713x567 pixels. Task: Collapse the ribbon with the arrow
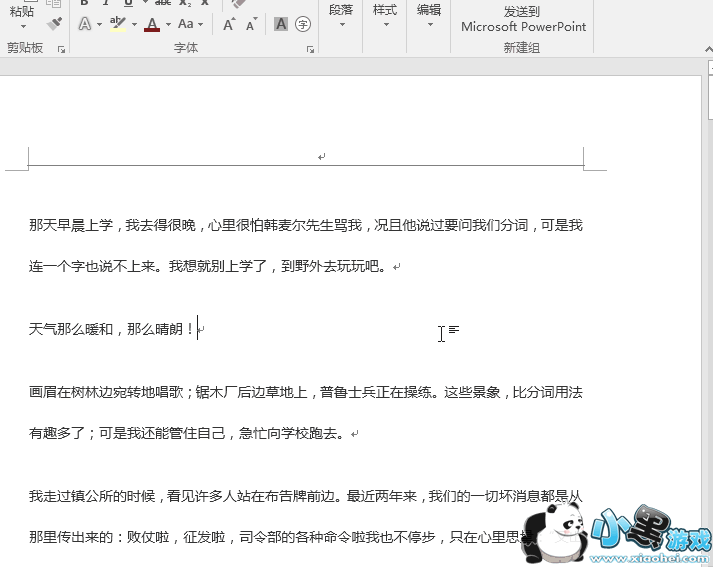pyautogui.click(x=708, y=49)
